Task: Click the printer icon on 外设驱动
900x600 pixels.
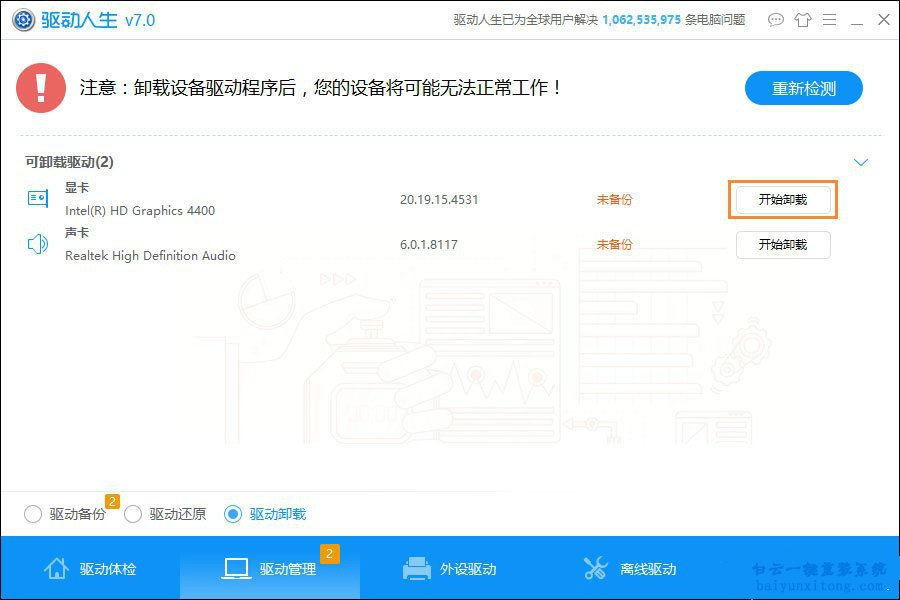Action: tap(415, 568)
